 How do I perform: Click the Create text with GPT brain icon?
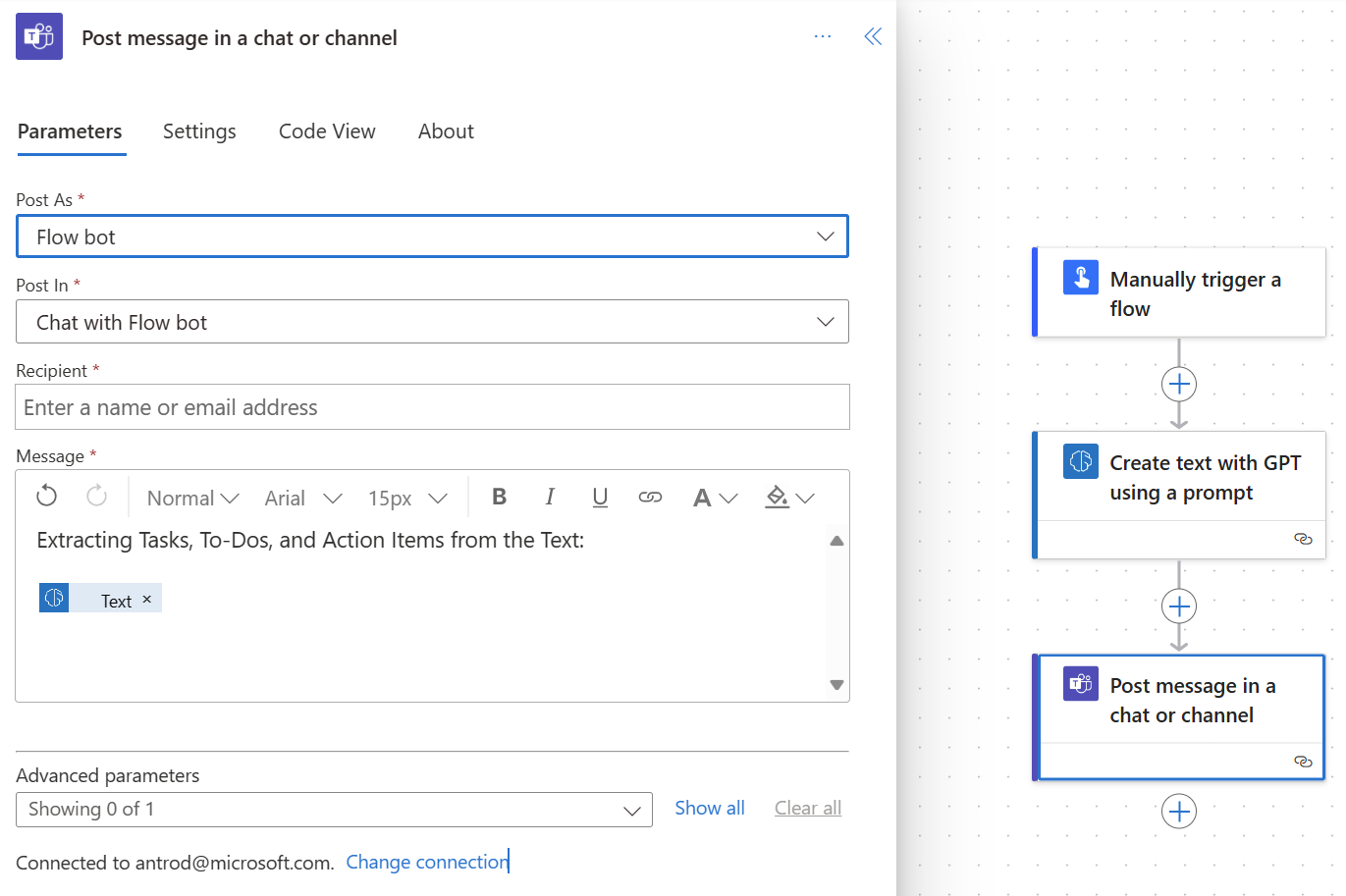point(1081,461)
